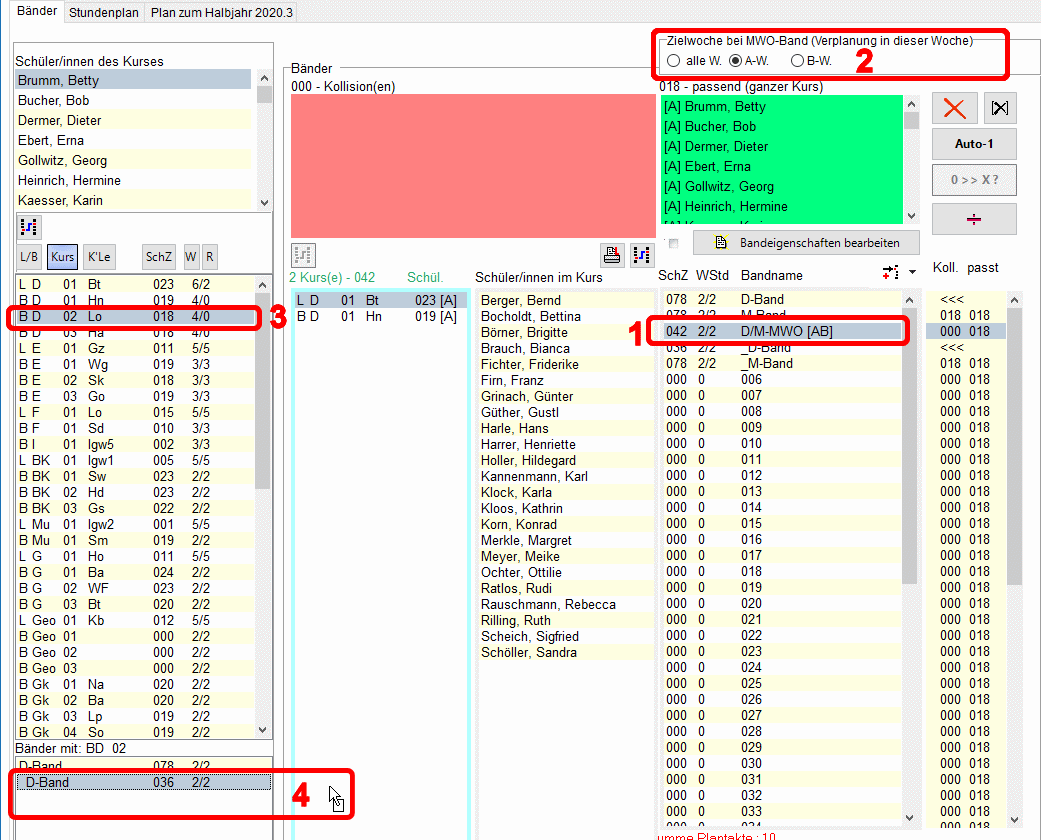The image size is (1041, 840).
Task: Select the D/M-MWO [AB] band row
Action: click(x=780, y=332)
